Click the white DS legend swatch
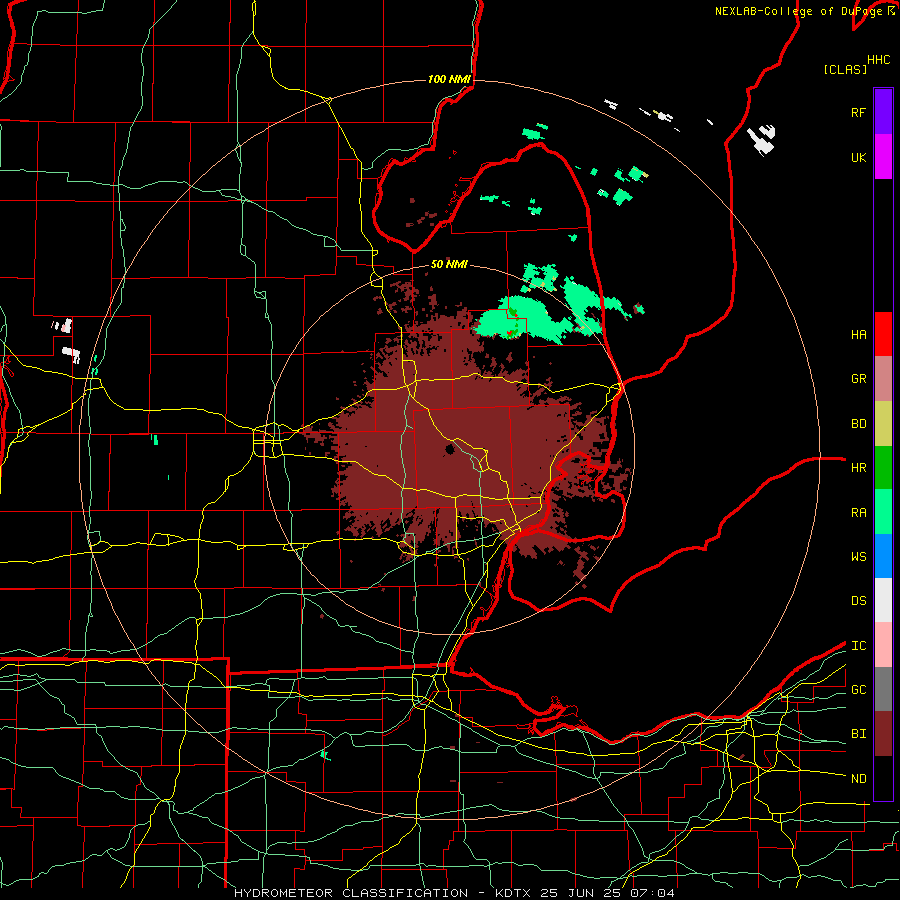 (883, 600)
